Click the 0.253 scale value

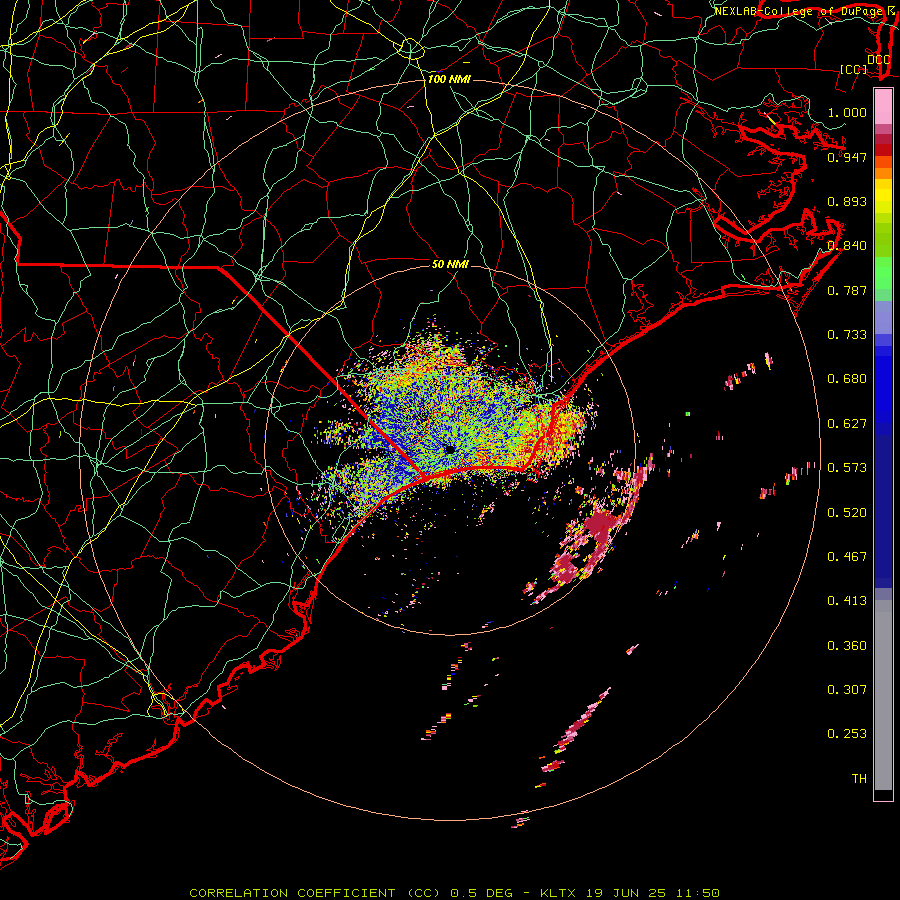(x=847, y=734)
